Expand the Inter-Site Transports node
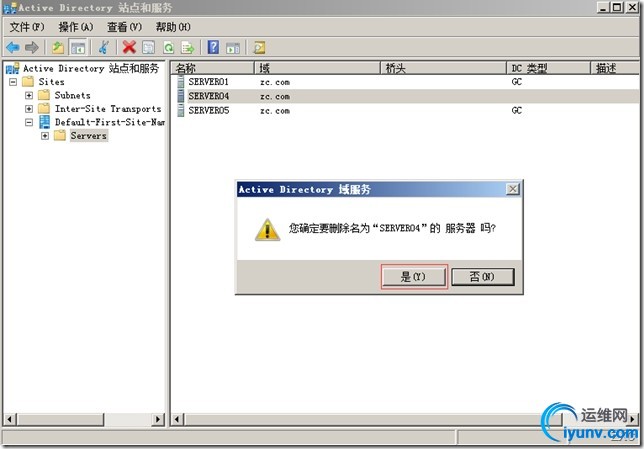This screenshot has width=644, height=449. tap(29, 109)
